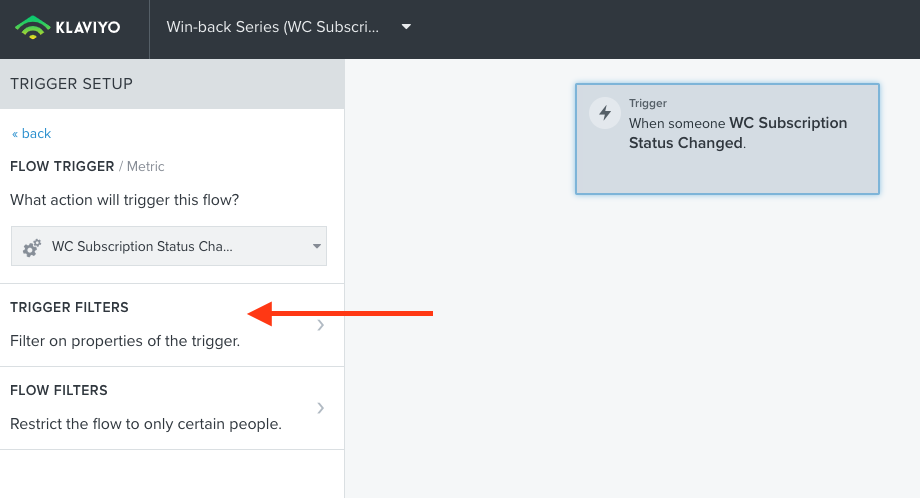Click the lightning bolt trigger icon
920x498 pixels.
pyautogui.click(x=605, y=113)
